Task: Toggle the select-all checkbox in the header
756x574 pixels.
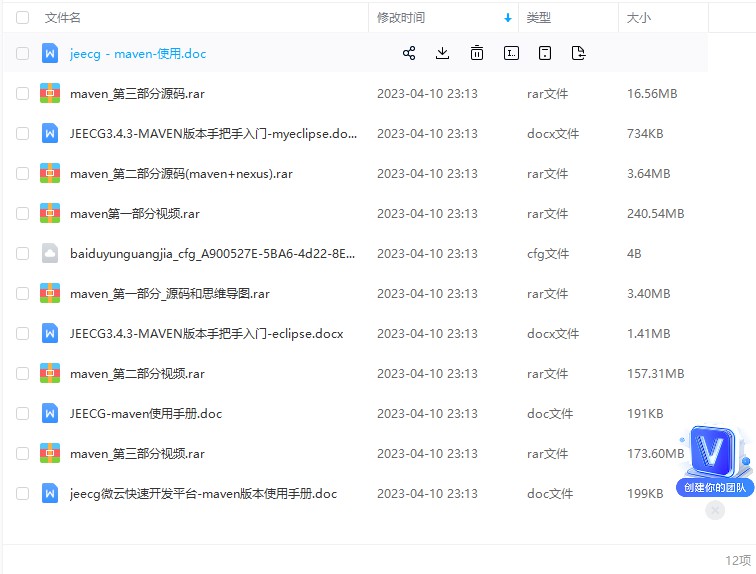Action: (22, 18)
